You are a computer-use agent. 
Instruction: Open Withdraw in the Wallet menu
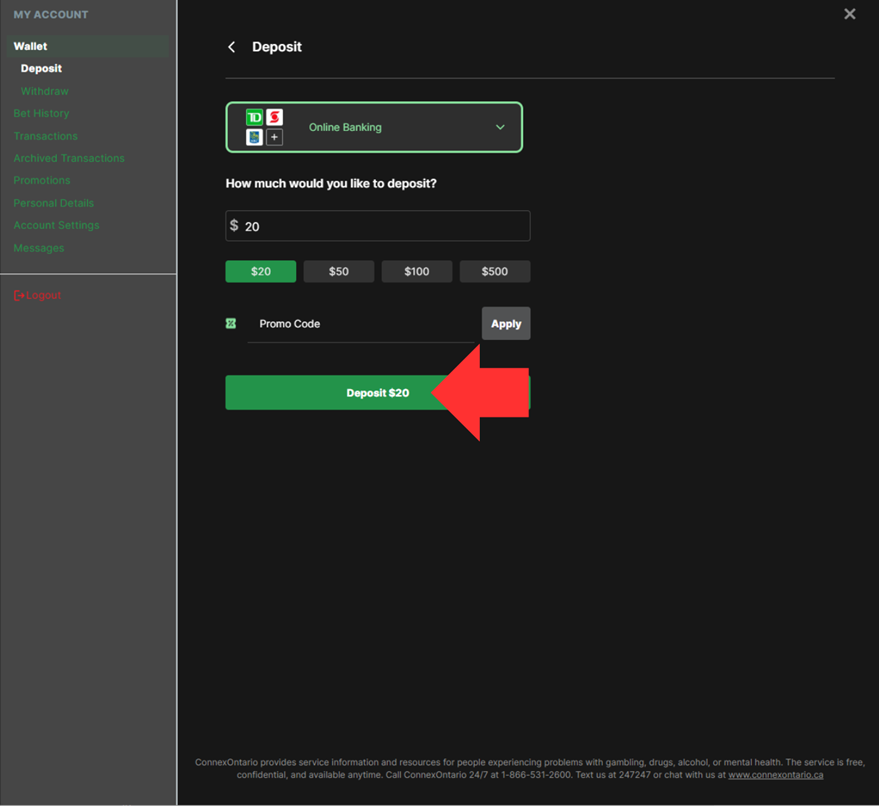[45, 91]
